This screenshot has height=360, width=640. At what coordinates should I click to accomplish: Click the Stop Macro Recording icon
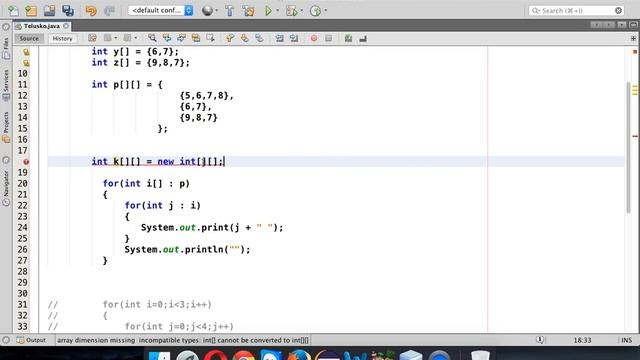coord(329,38)
